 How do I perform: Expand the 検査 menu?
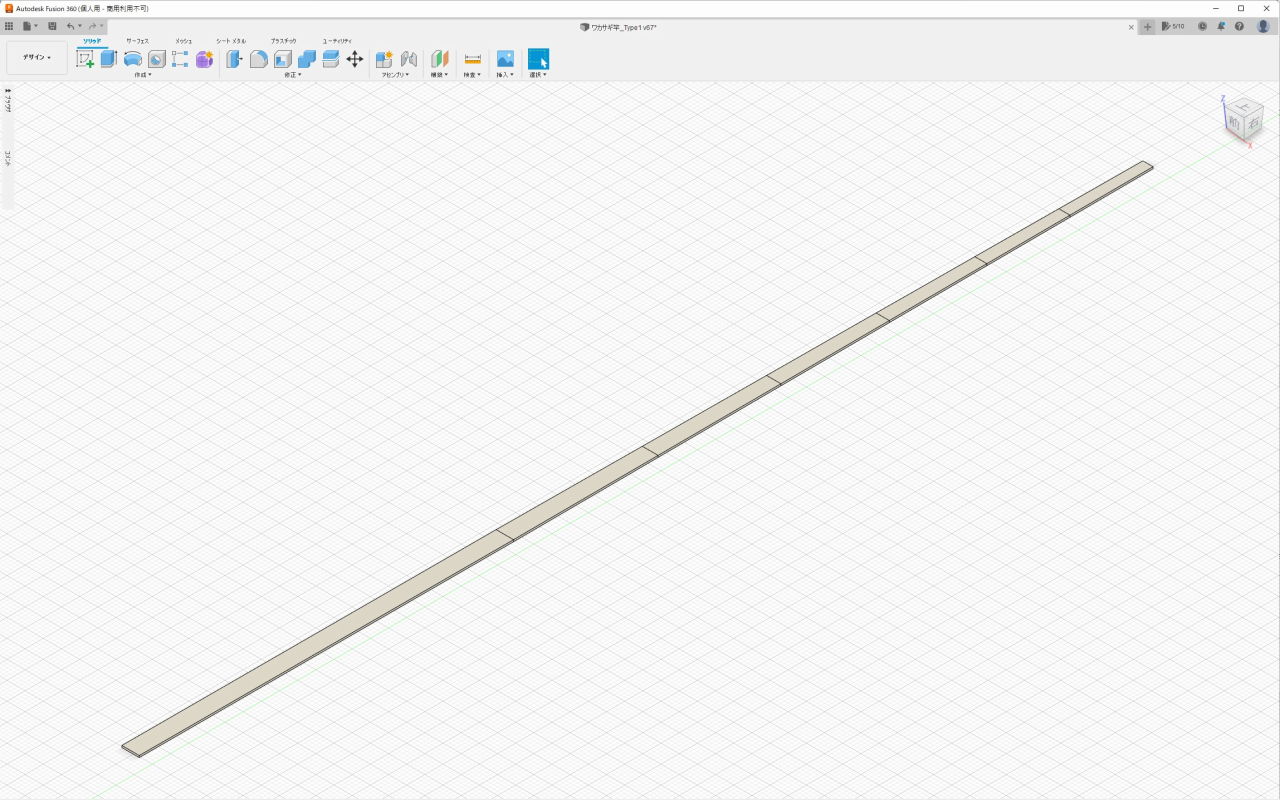coord(472,74)
